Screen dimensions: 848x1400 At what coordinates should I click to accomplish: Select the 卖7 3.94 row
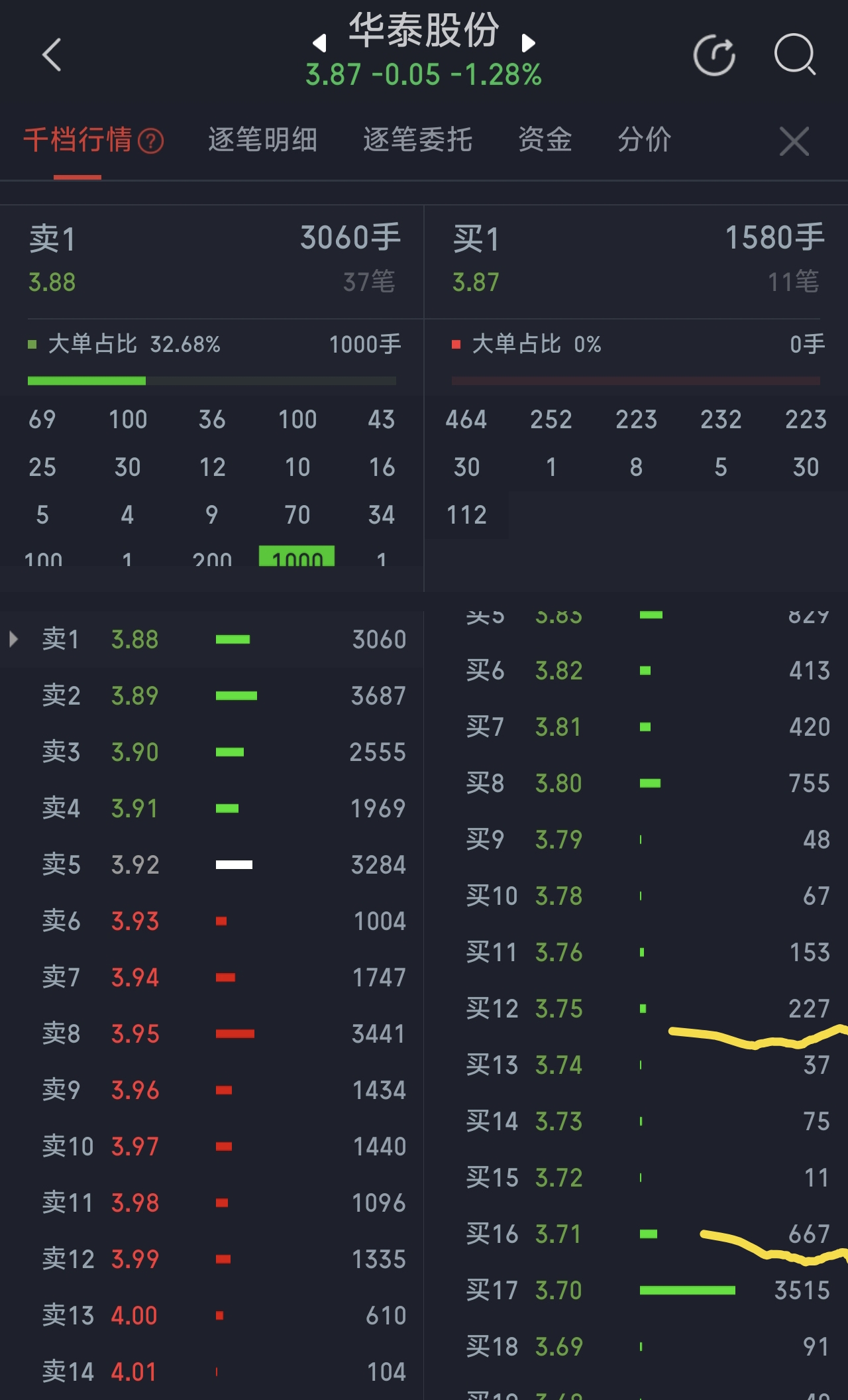click(x=212, y=977)
